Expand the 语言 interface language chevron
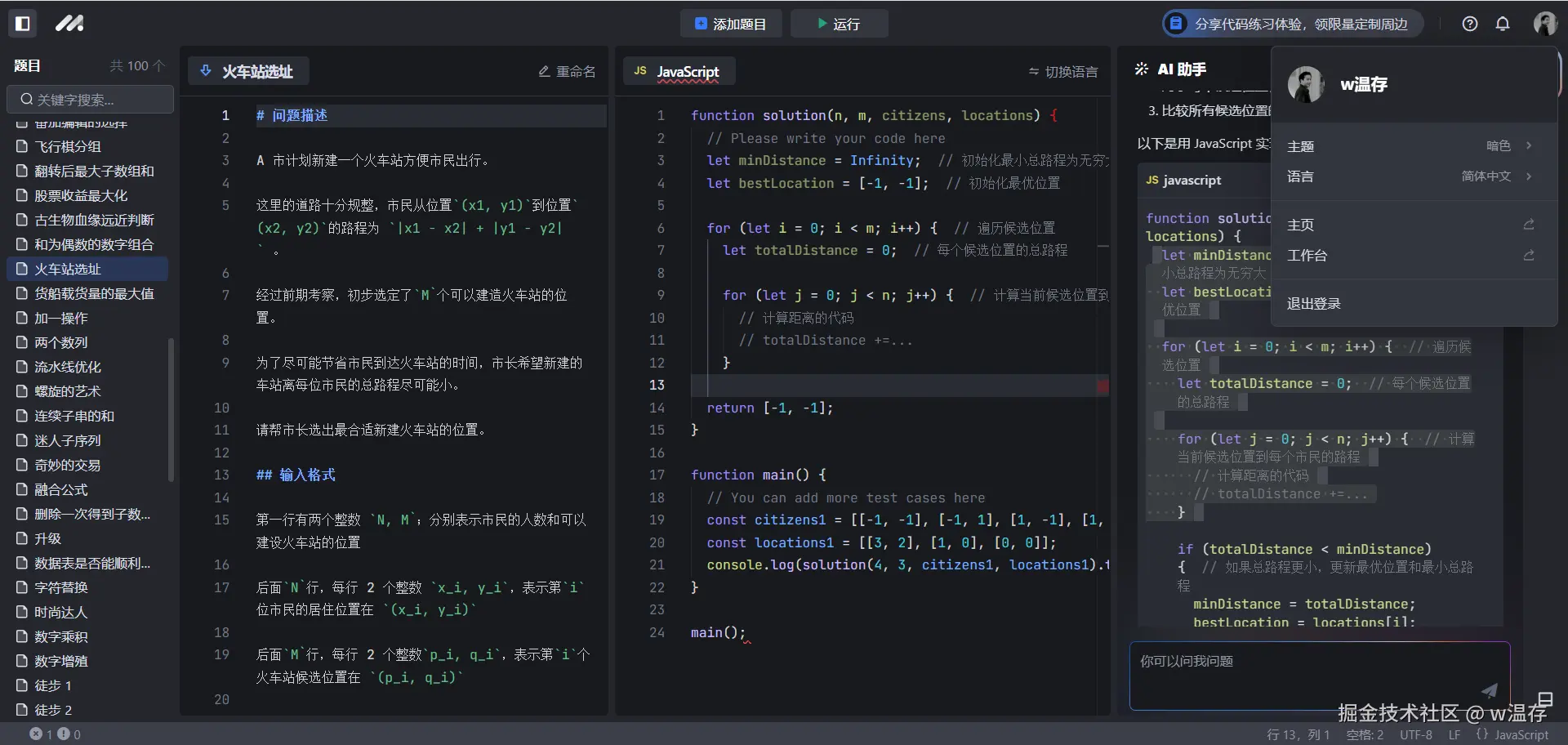Image resolution: width=1568 pixels, height=745 pixels. tap(1528, 176)
